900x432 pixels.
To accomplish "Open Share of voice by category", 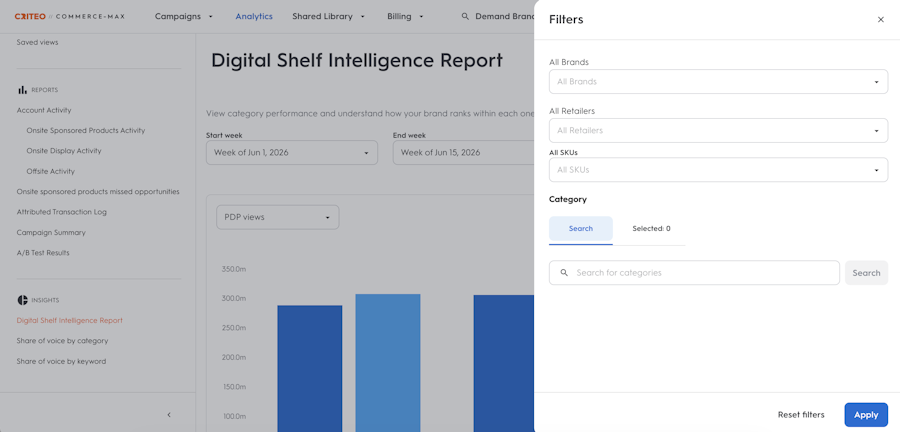I will coord(62,341).
